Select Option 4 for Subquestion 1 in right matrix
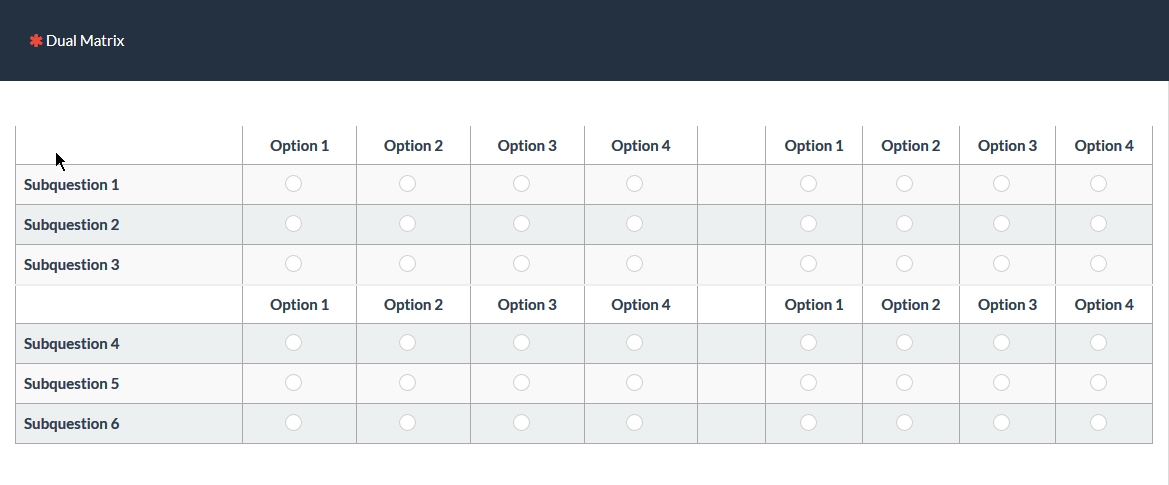This screenshot has height=485, width=1169. pos(1098,183)
